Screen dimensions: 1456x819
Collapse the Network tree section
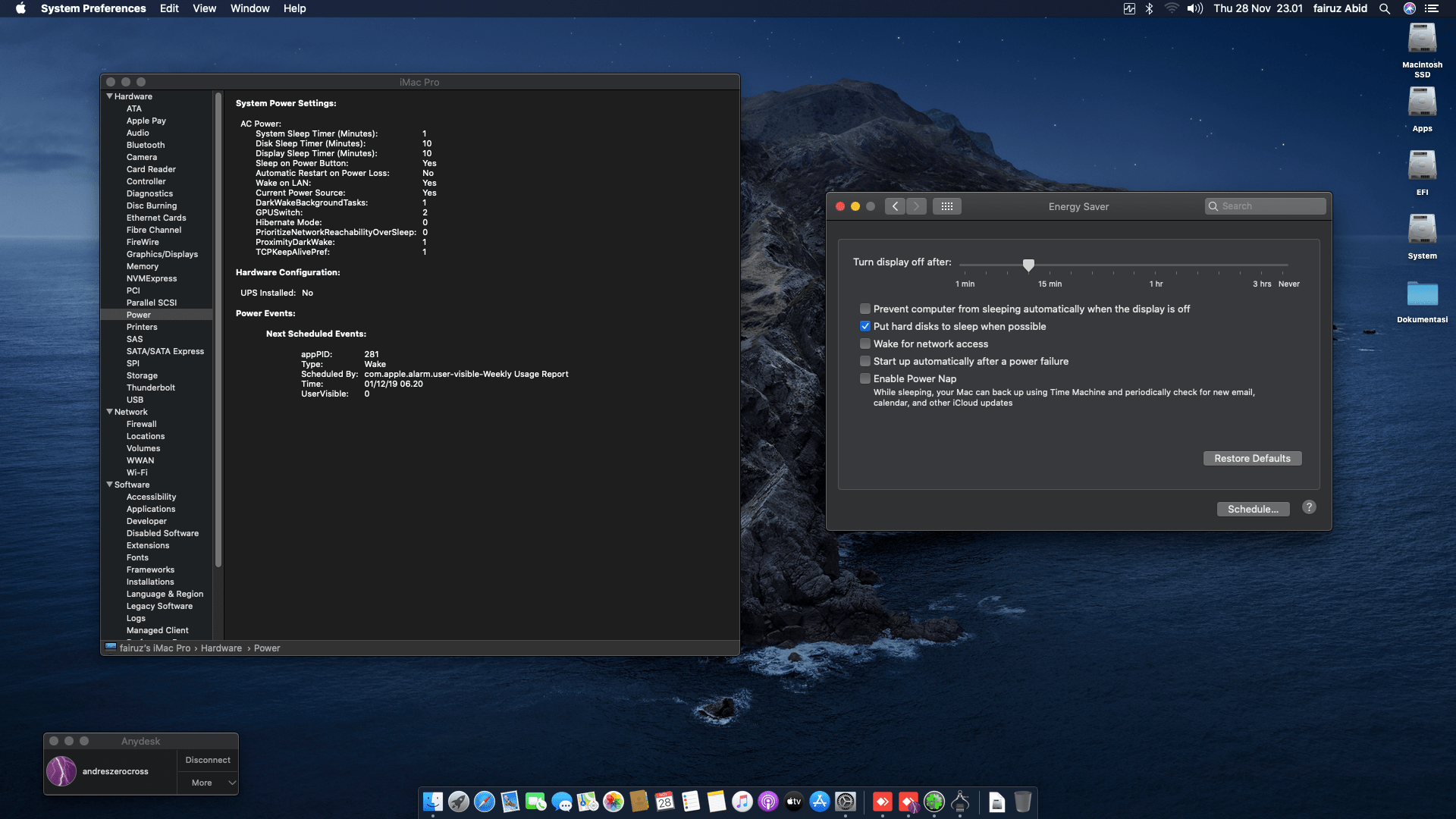(110, 412)
